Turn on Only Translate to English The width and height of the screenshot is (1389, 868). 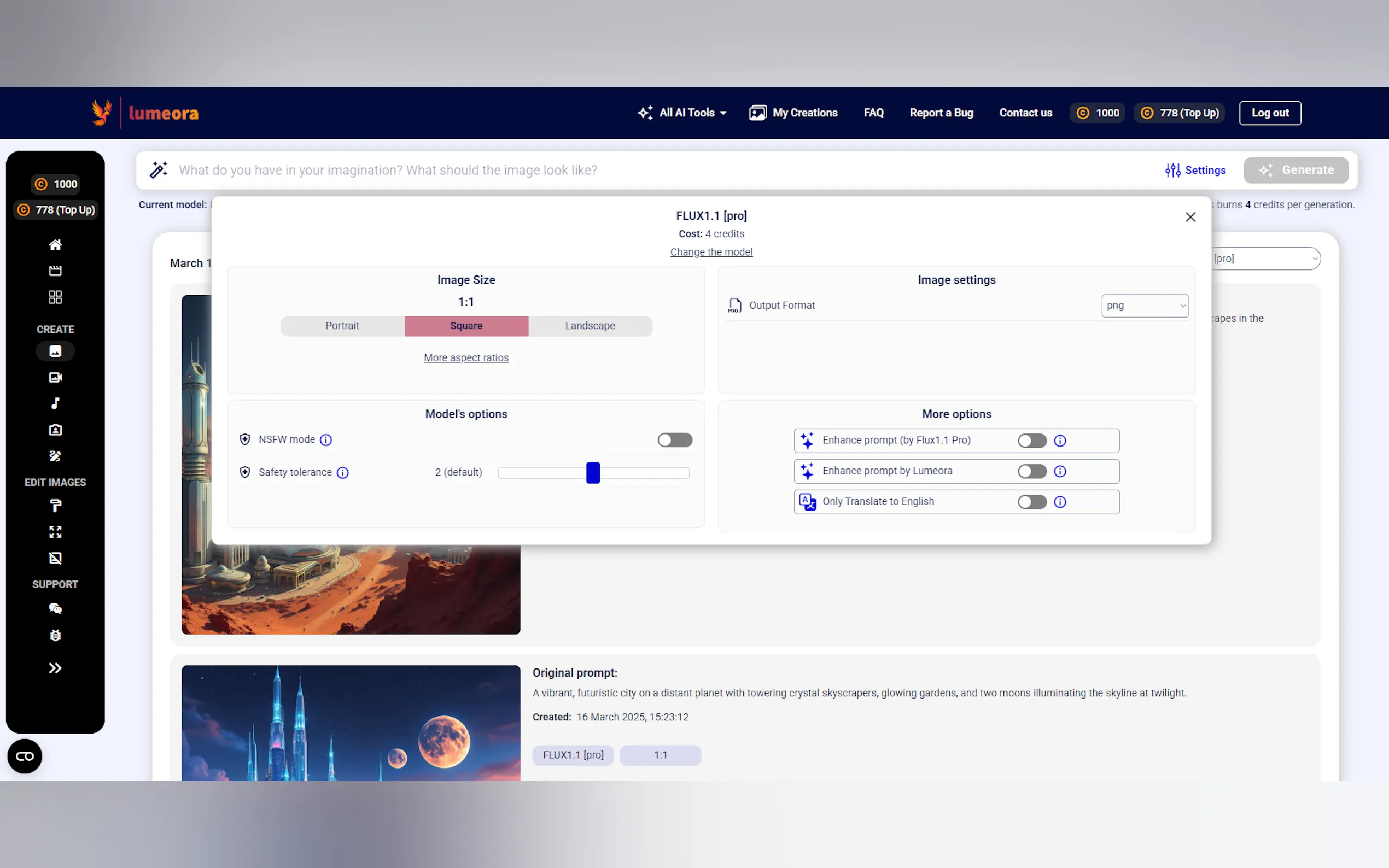[1032, 502]
